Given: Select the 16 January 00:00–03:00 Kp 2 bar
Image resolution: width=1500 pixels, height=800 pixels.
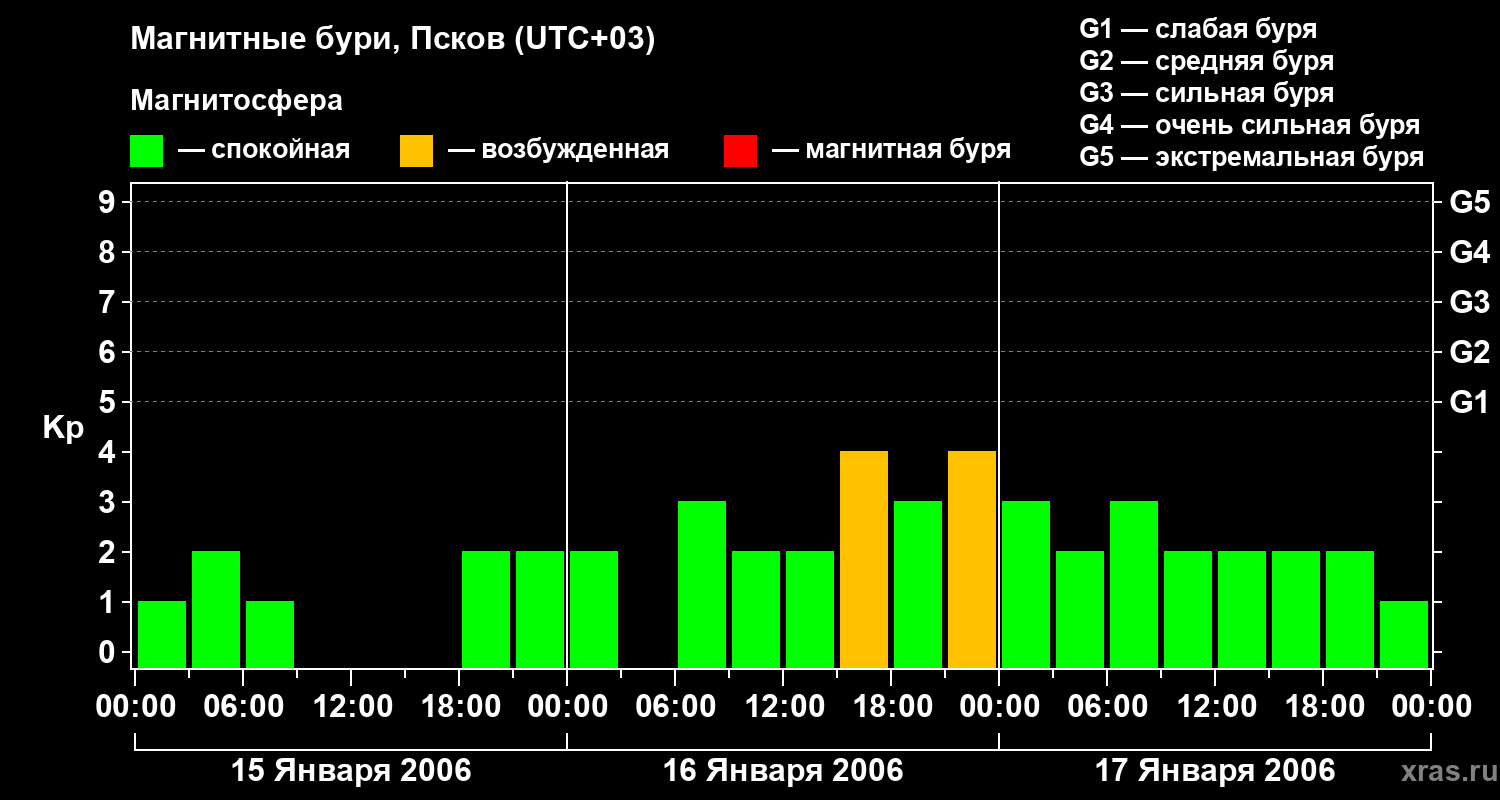Looking at the screenshot, I should tap(594, 610).
